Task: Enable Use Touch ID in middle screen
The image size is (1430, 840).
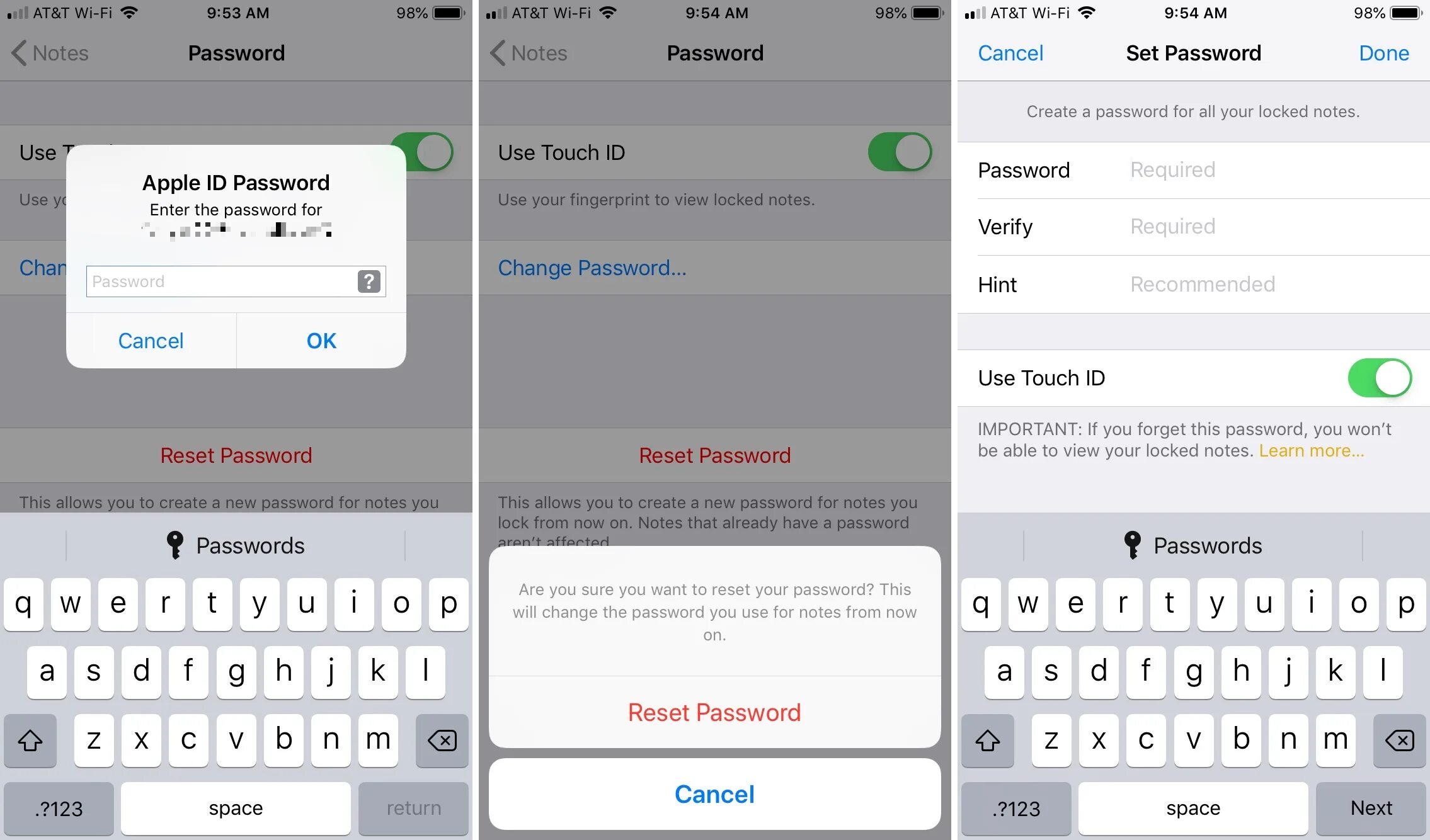Action: pos(905,152)
